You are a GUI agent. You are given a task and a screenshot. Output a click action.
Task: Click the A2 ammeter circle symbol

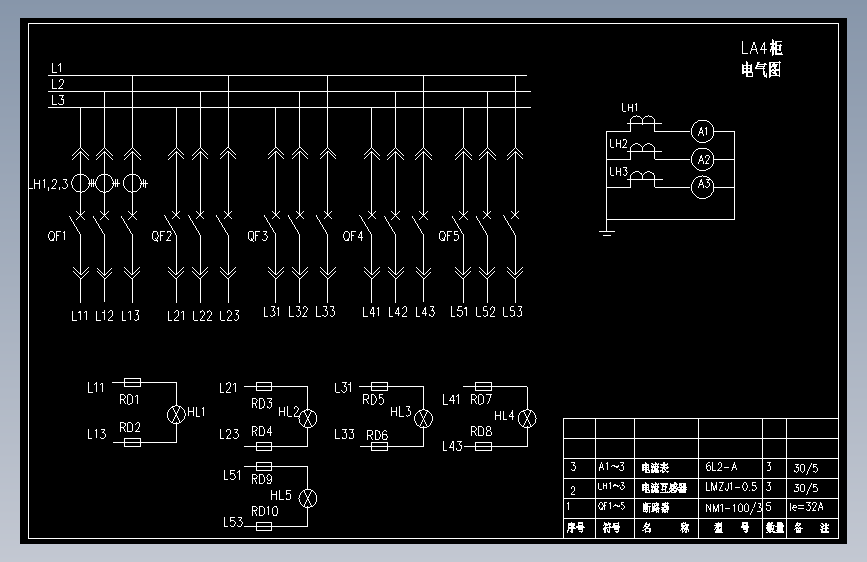coord(702,160)
